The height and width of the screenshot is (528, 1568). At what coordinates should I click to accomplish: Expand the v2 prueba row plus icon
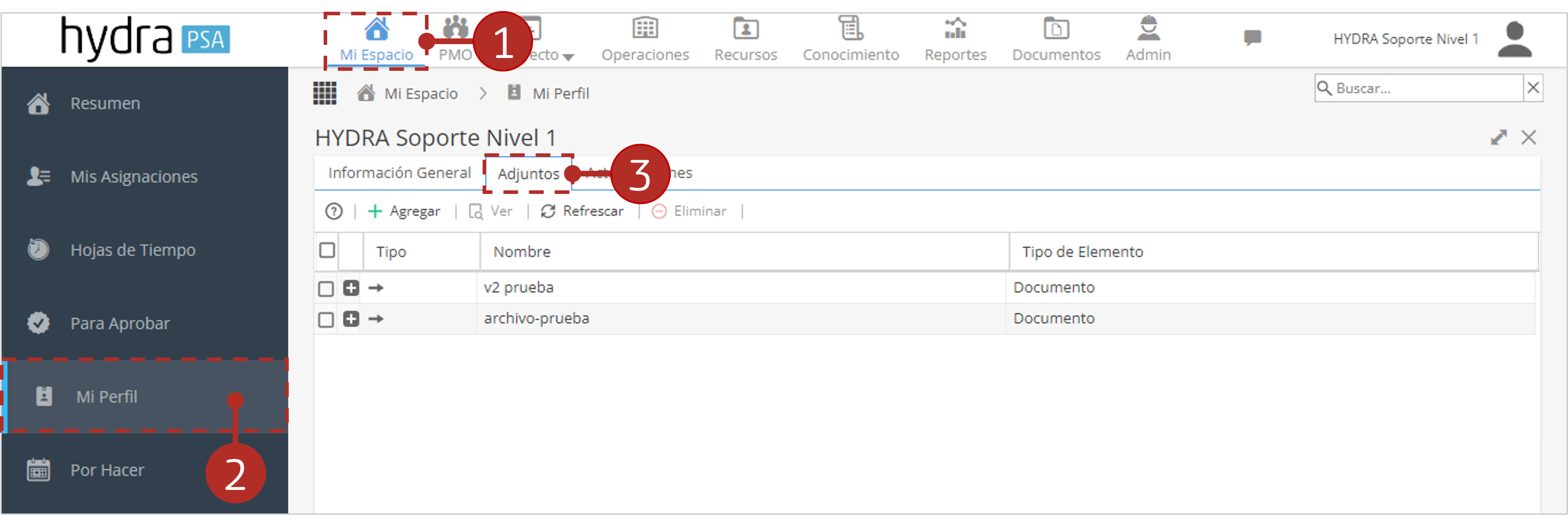[351, 288]
